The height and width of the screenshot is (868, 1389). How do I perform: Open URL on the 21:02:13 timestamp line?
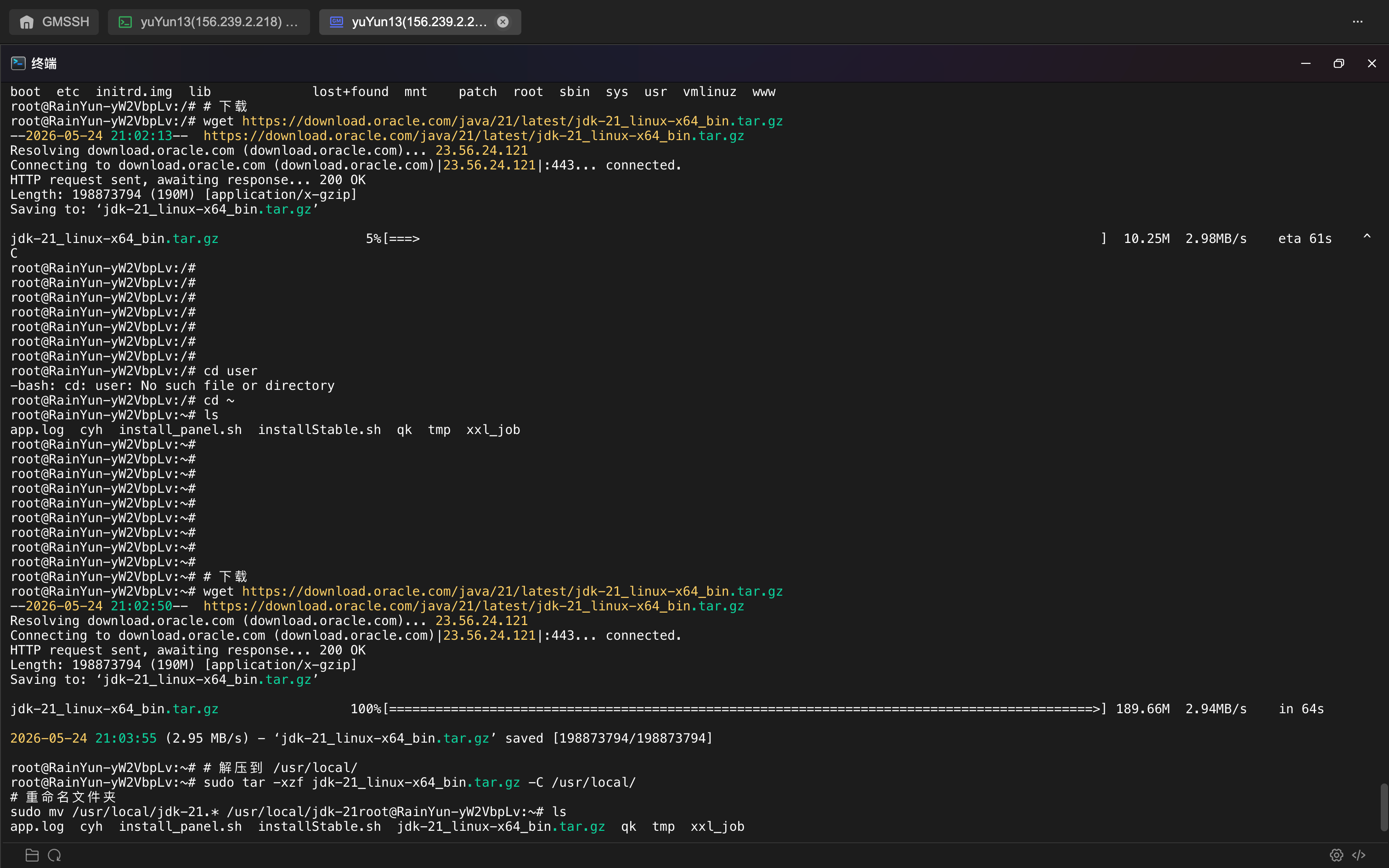pos(474,136)
